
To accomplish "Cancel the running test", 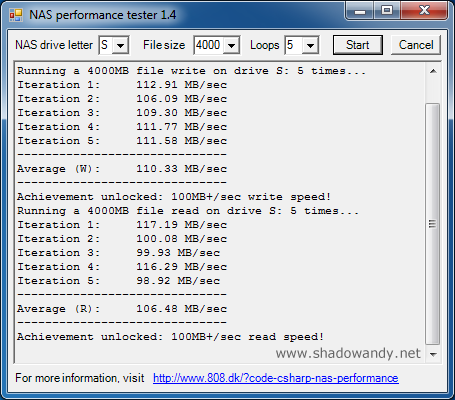I will (x=416, y=45).
